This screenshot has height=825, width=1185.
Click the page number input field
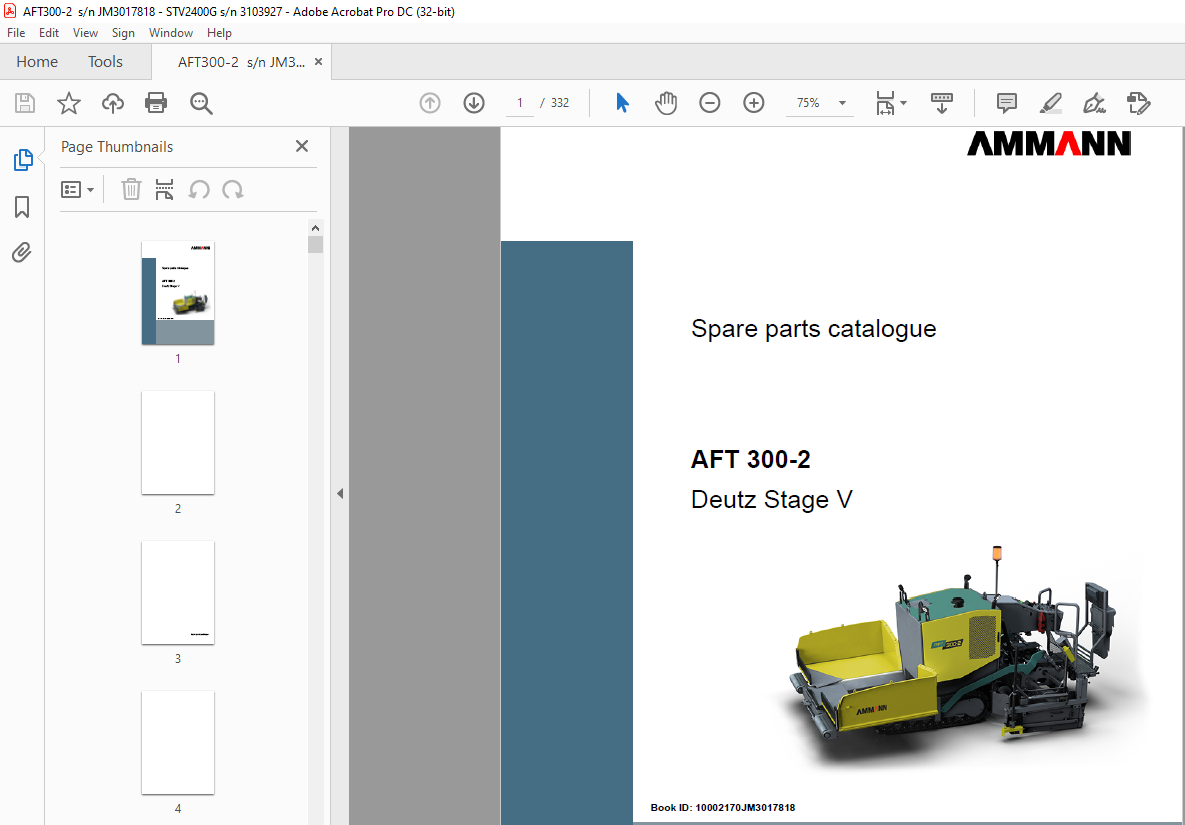(520, 103)
